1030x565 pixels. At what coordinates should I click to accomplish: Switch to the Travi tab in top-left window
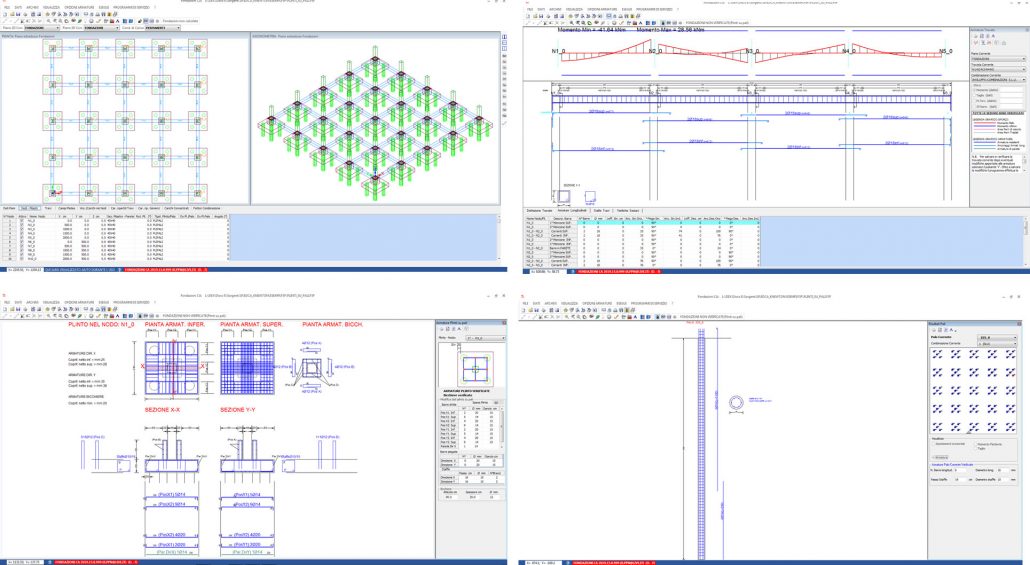click(48, 208)
